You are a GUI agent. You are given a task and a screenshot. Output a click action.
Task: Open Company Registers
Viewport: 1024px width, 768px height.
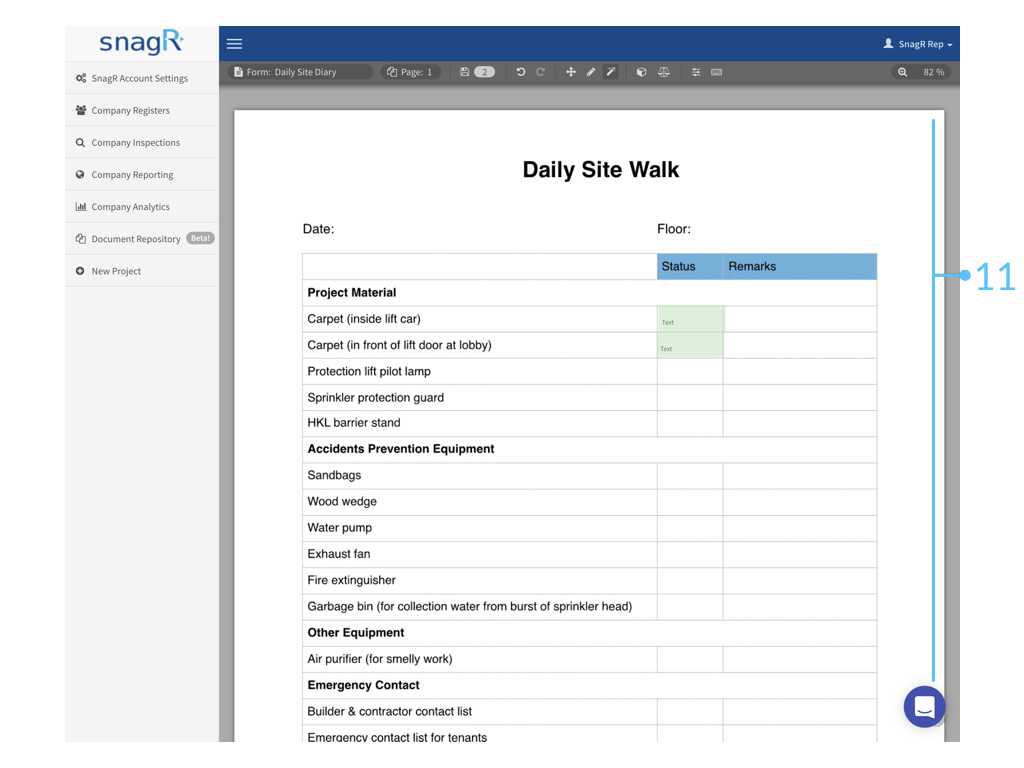tap(142, 110)
